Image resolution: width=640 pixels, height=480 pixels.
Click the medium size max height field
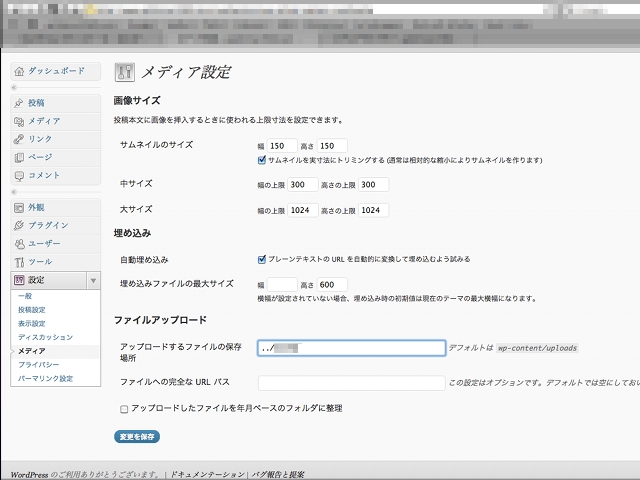373,184
